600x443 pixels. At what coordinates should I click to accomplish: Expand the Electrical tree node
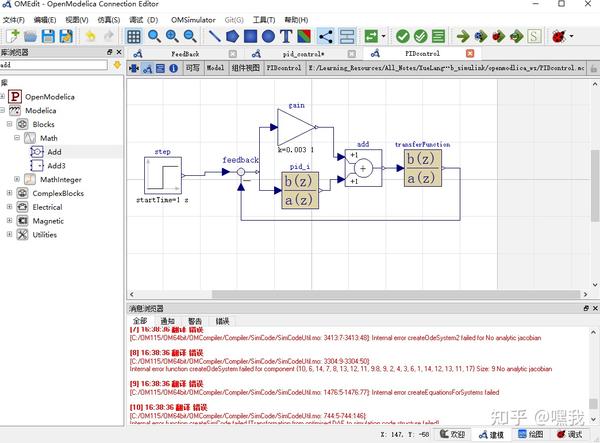point(10,207)
